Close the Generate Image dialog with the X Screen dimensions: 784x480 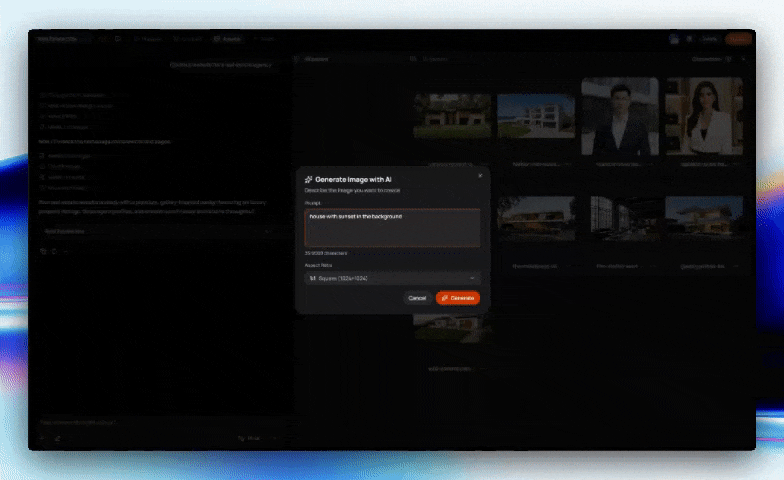[480, 176]
